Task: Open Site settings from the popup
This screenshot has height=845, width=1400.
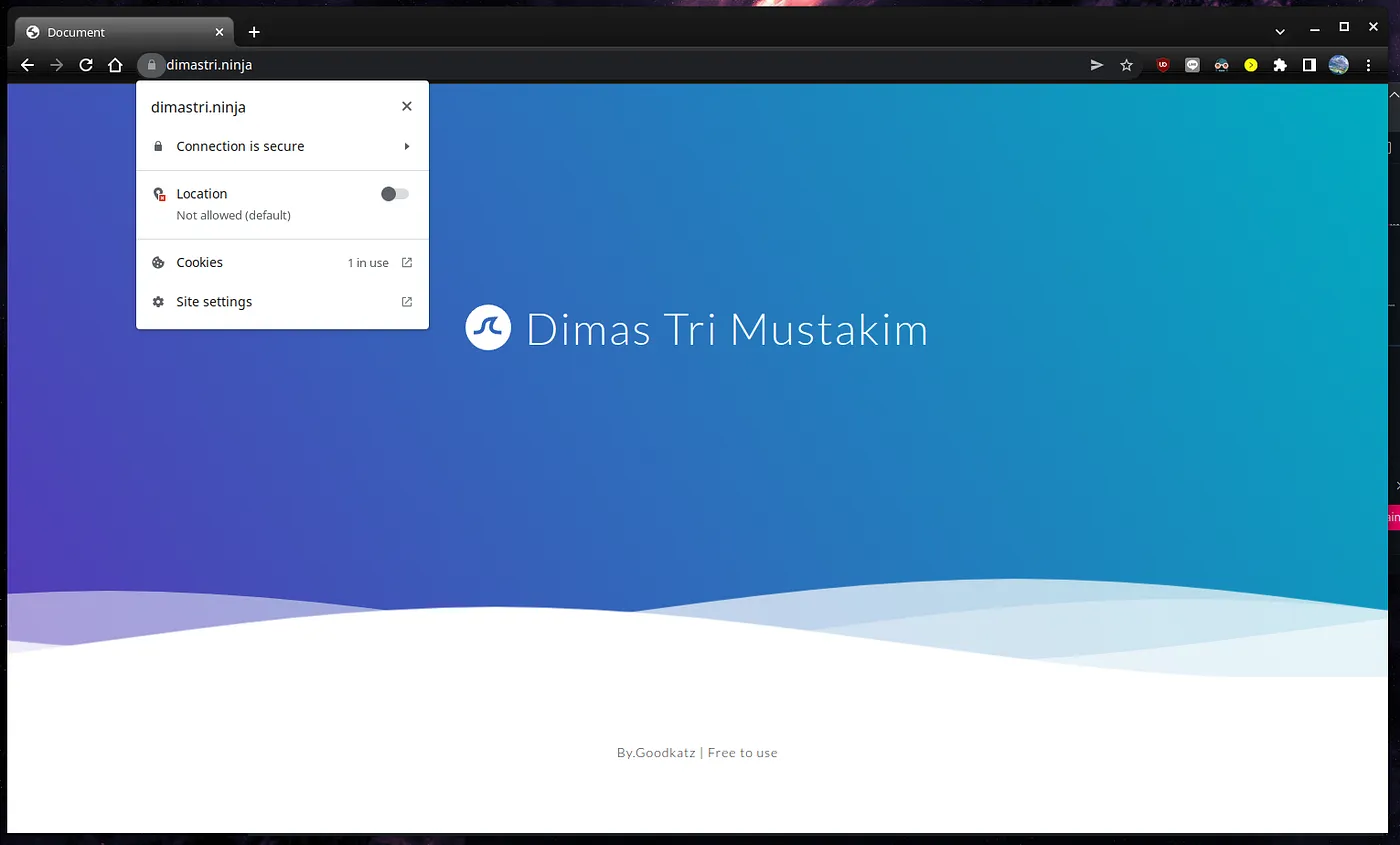Action: click(282, 302)
